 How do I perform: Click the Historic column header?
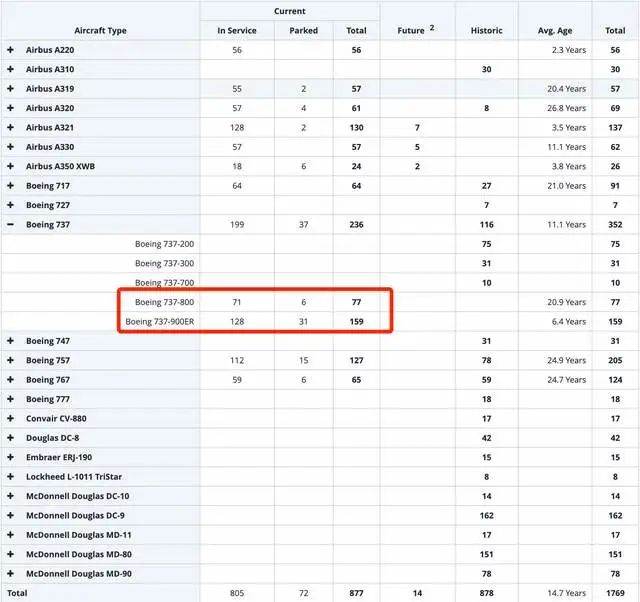[x=487, y=31]
